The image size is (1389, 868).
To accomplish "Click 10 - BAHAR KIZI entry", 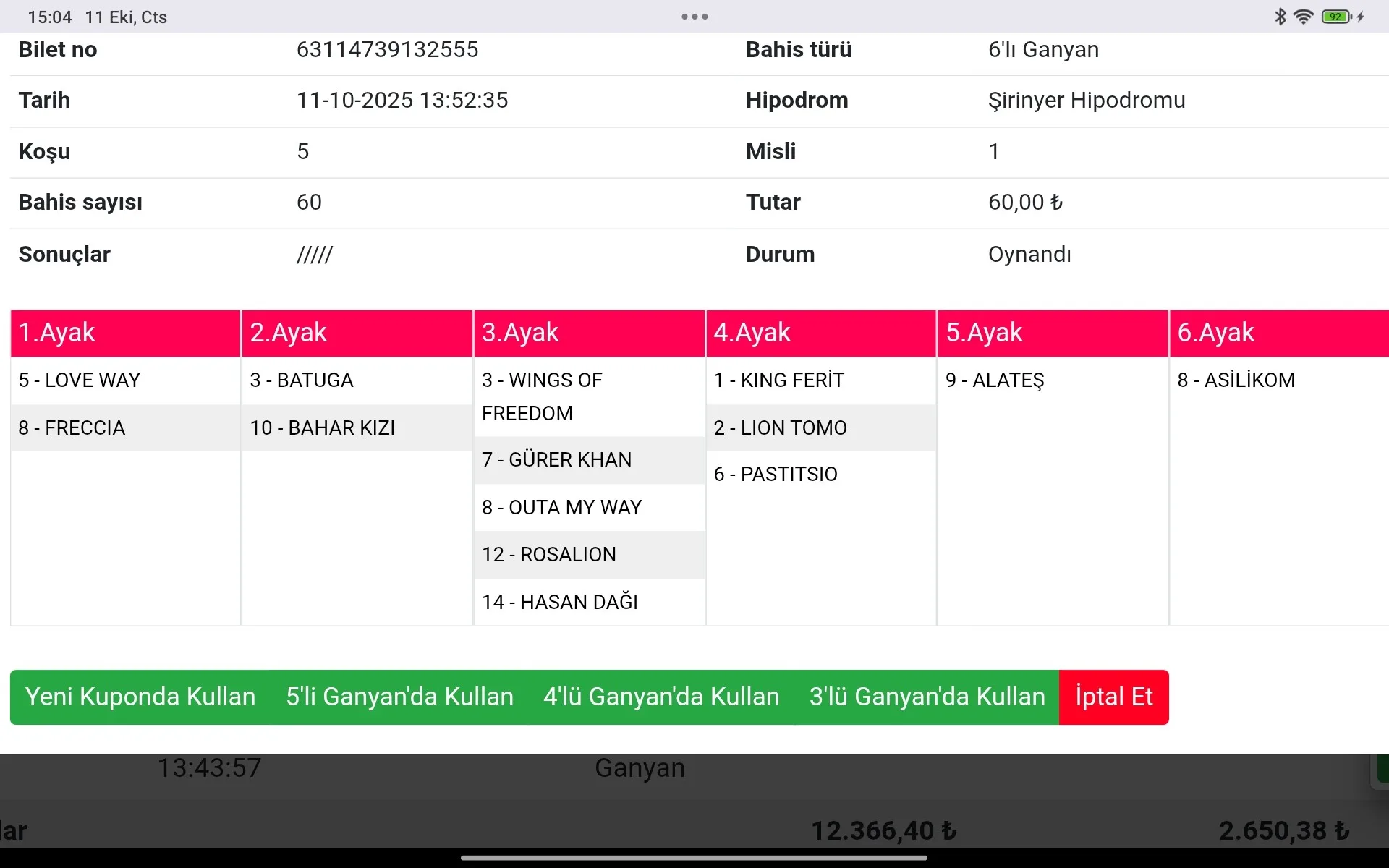I will click(x=323, y=428).
